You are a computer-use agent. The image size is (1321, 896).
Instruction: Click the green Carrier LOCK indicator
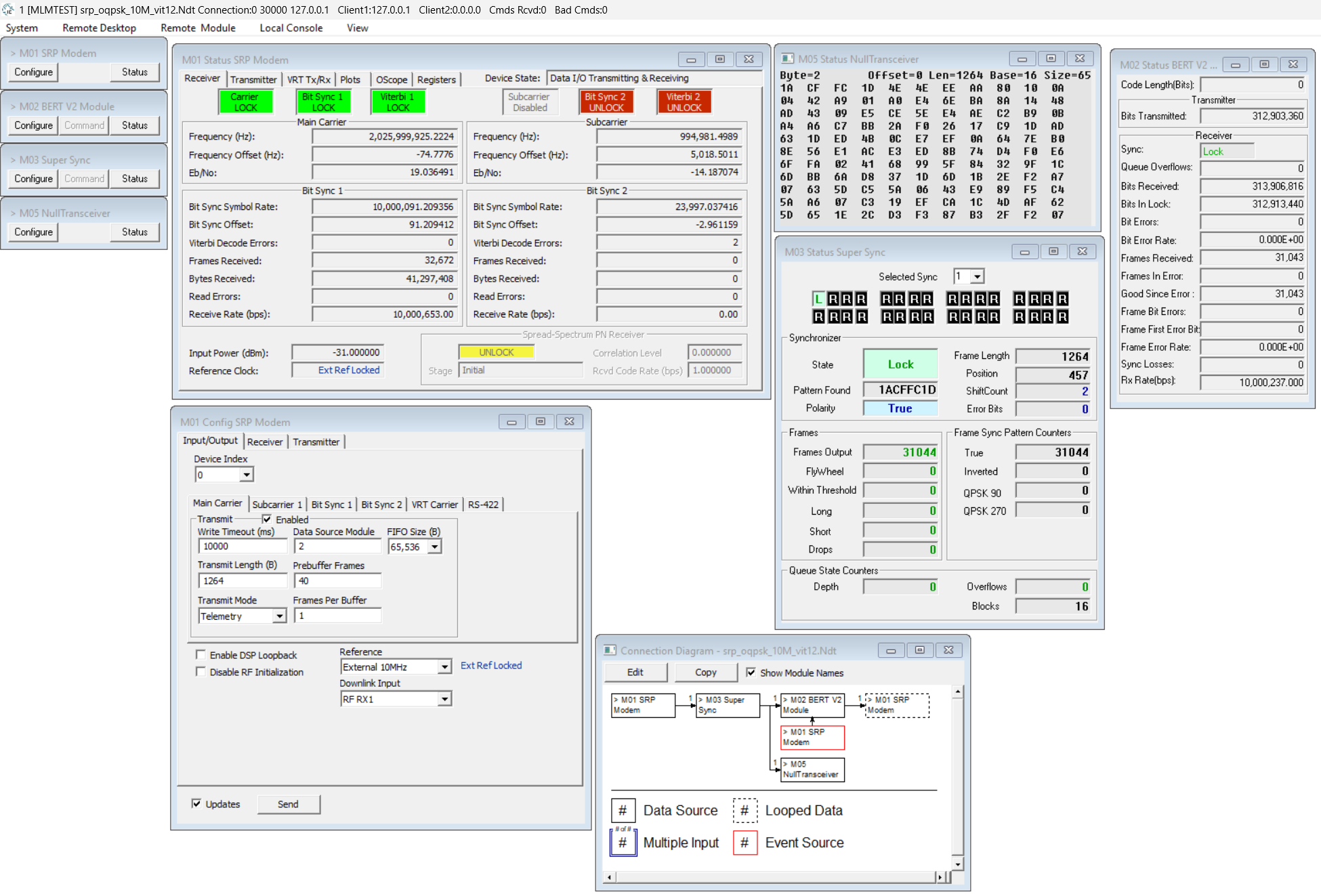[245, 102]
